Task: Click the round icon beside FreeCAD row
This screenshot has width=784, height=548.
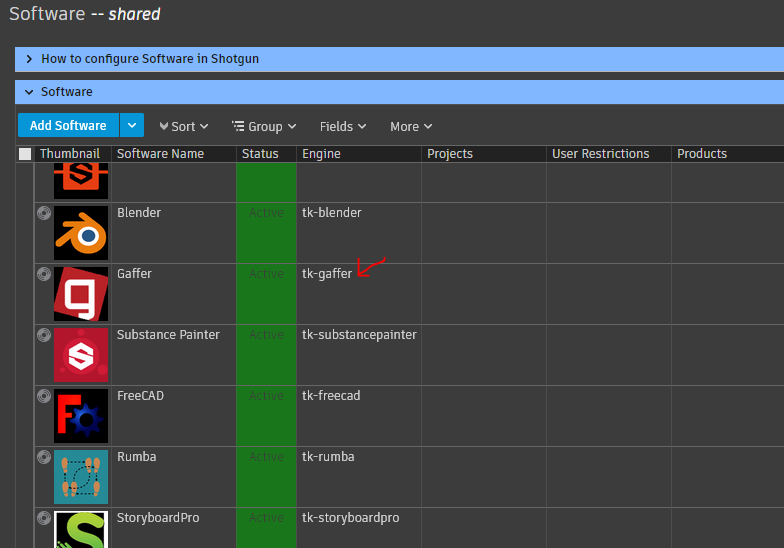Action: click(44, 396)
